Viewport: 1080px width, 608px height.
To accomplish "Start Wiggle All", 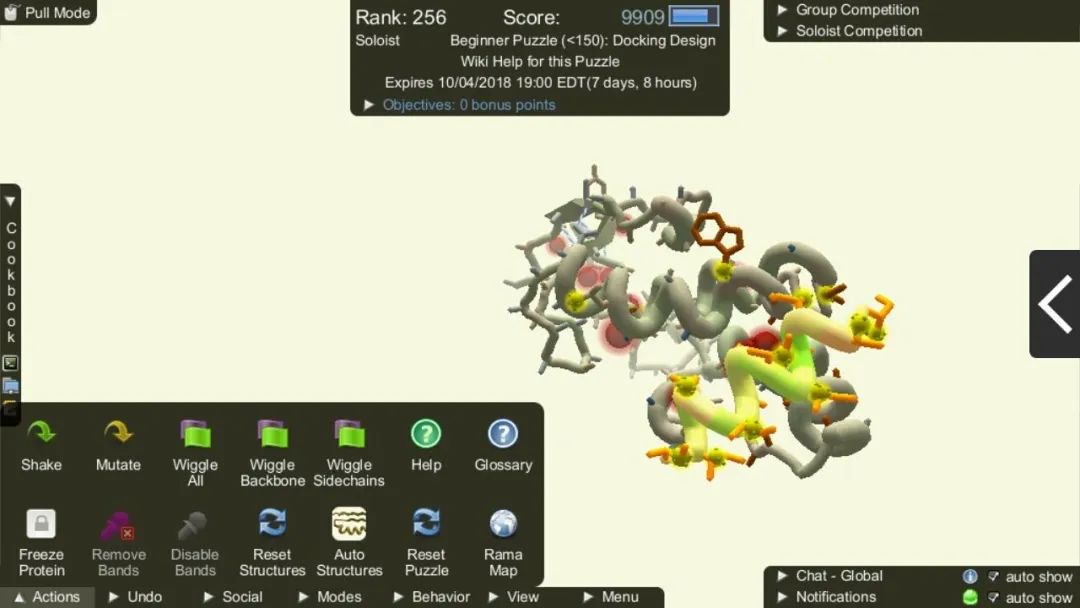I will [195, 452].
